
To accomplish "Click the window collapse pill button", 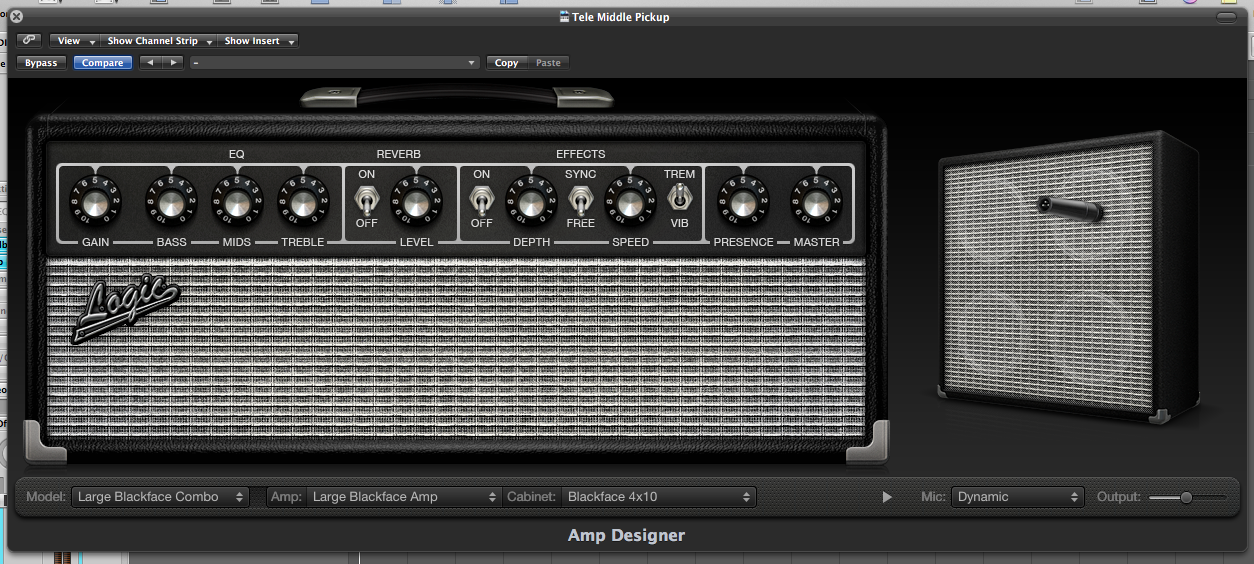I will (1227, 17).
